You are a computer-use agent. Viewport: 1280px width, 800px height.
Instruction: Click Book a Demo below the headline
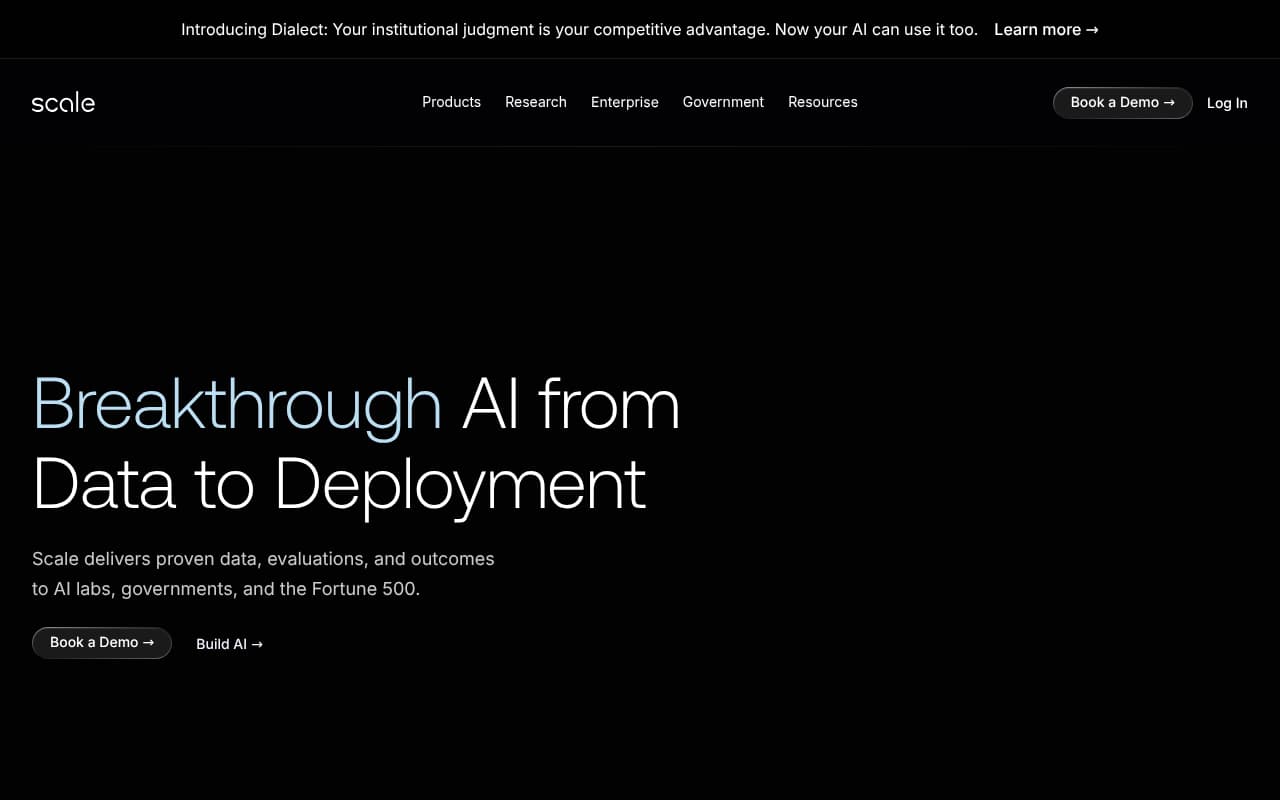[x=102, y=643]
